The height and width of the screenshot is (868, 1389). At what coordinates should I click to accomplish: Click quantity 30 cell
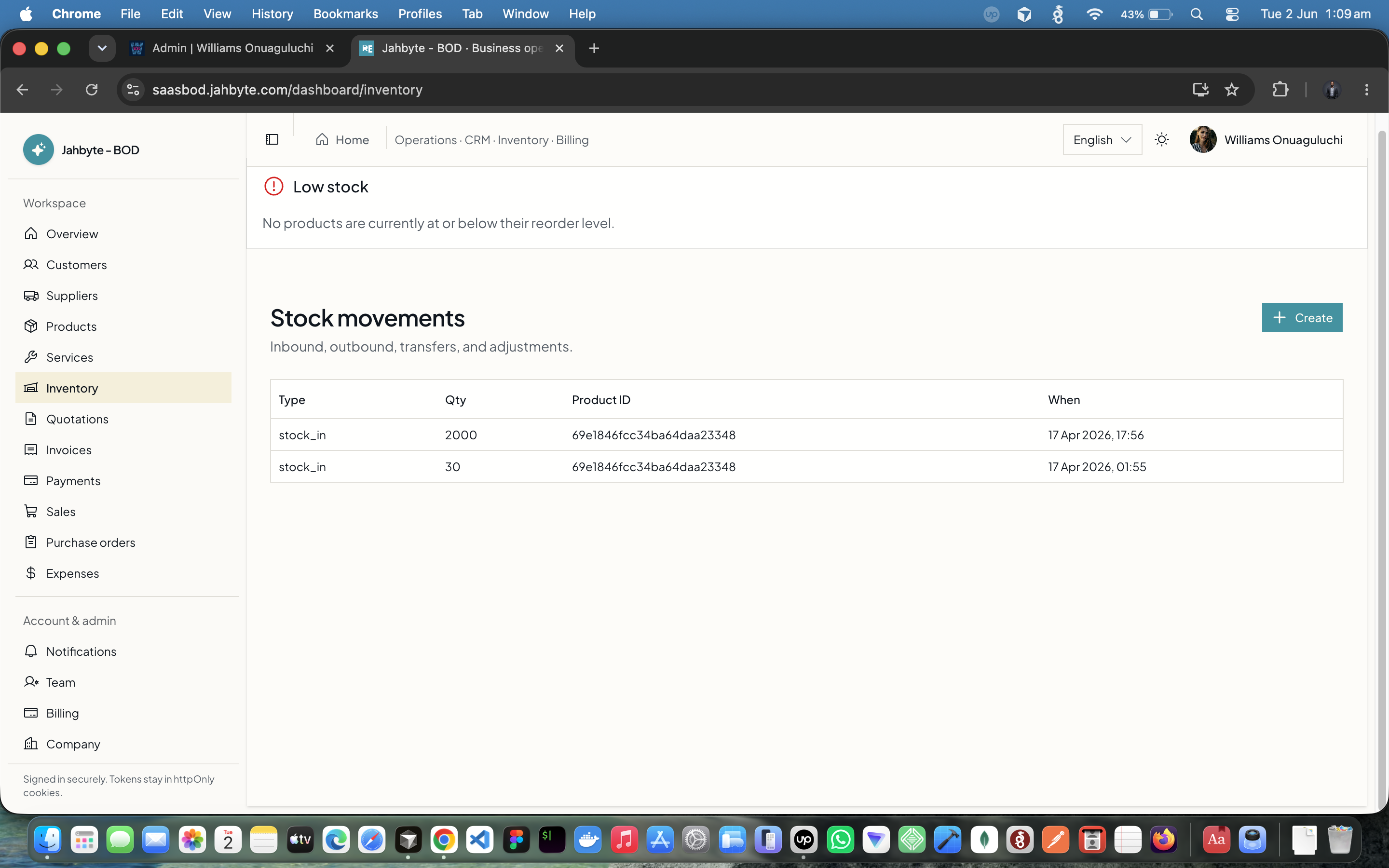click(x=452, y=467)
